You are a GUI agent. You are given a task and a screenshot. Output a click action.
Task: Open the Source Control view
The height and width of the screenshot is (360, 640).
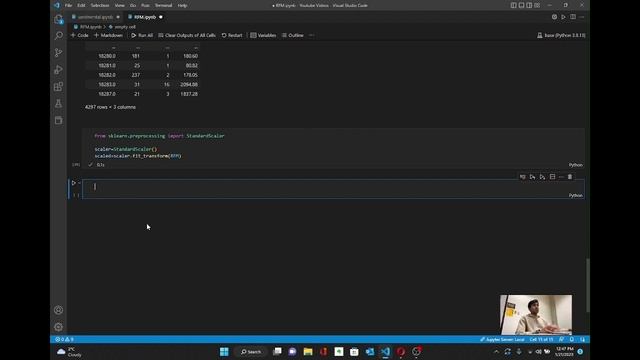coord(58,53)
